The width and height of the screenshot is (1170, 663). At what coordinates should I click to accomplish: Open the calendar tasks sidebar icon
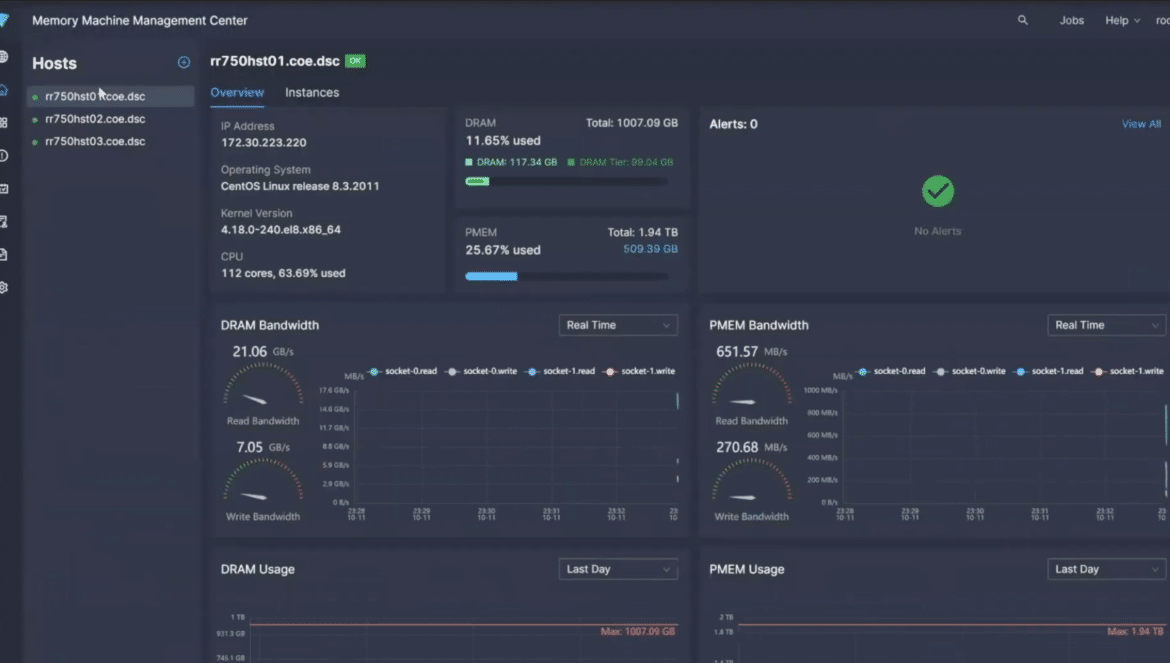[x=4, y=189]
